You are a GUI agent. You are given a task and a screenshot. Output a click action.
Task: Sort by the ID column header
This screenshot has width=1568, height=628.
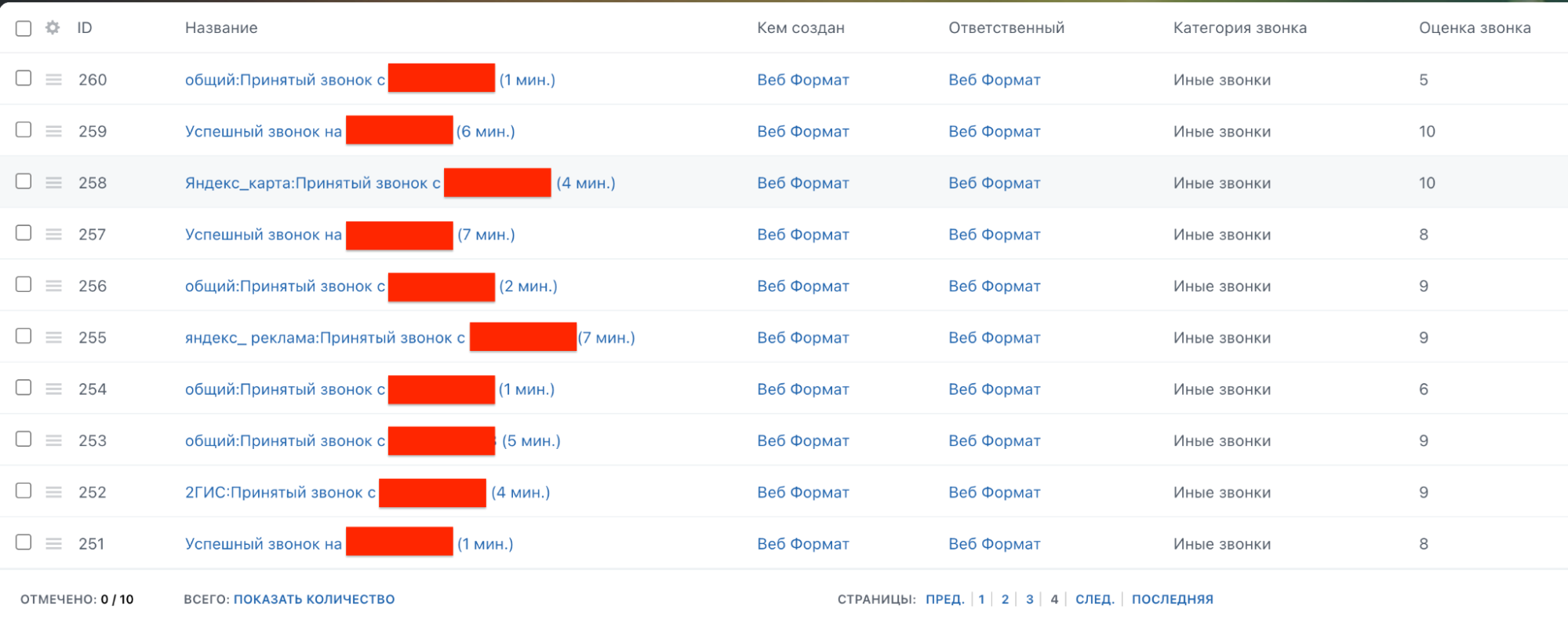tap(85, 27)
